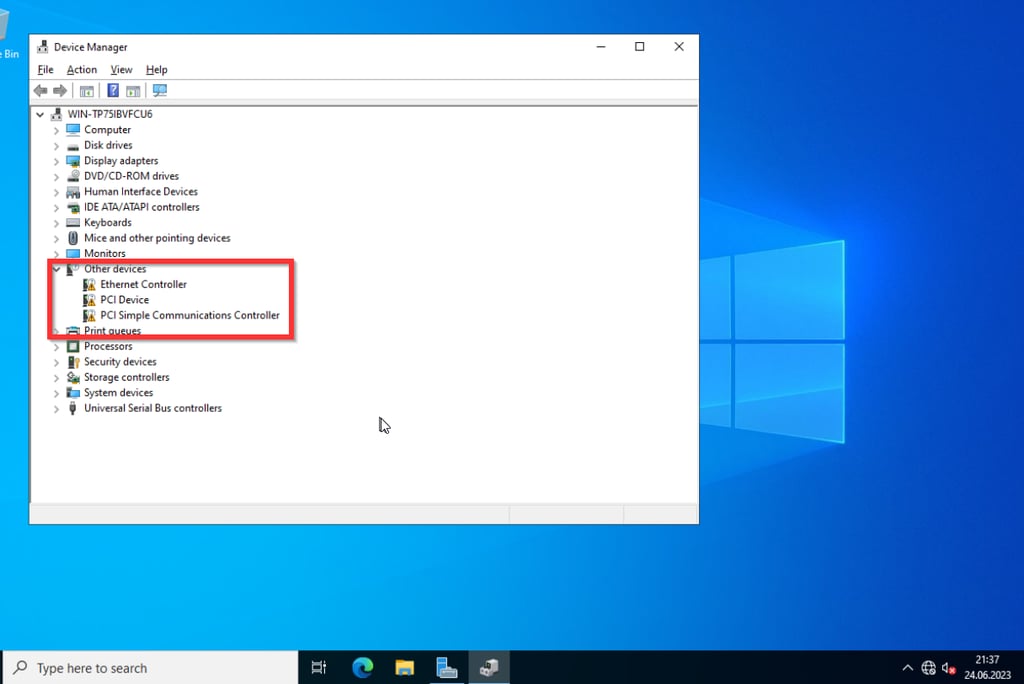This screenshot has height=684, width=1024.
Task: Click Scan for hardware changes monitor icon
Action: pos(160,91)
